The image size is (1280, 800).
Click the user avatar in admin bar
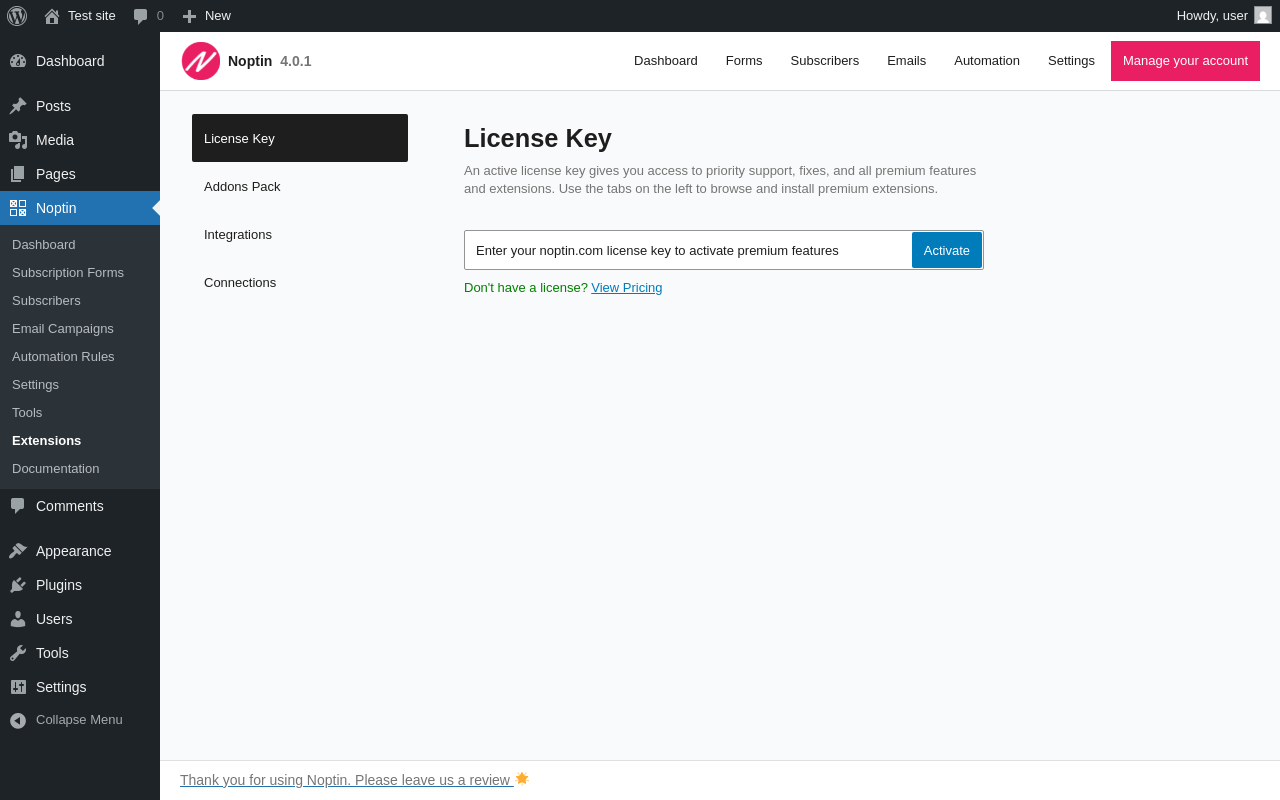1263,16
